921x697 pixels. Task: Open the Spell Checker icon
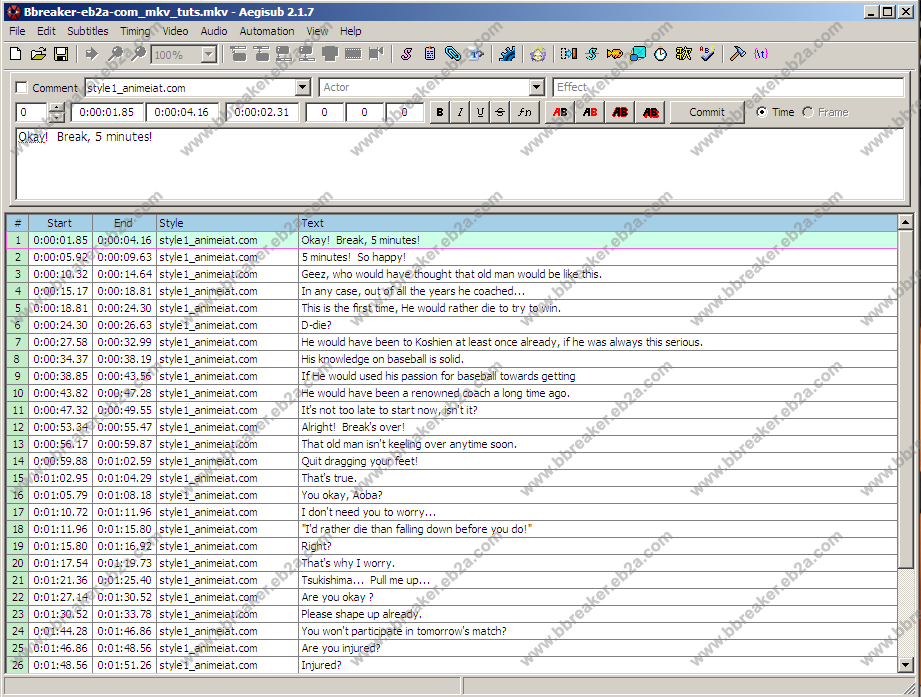(707, 54)
